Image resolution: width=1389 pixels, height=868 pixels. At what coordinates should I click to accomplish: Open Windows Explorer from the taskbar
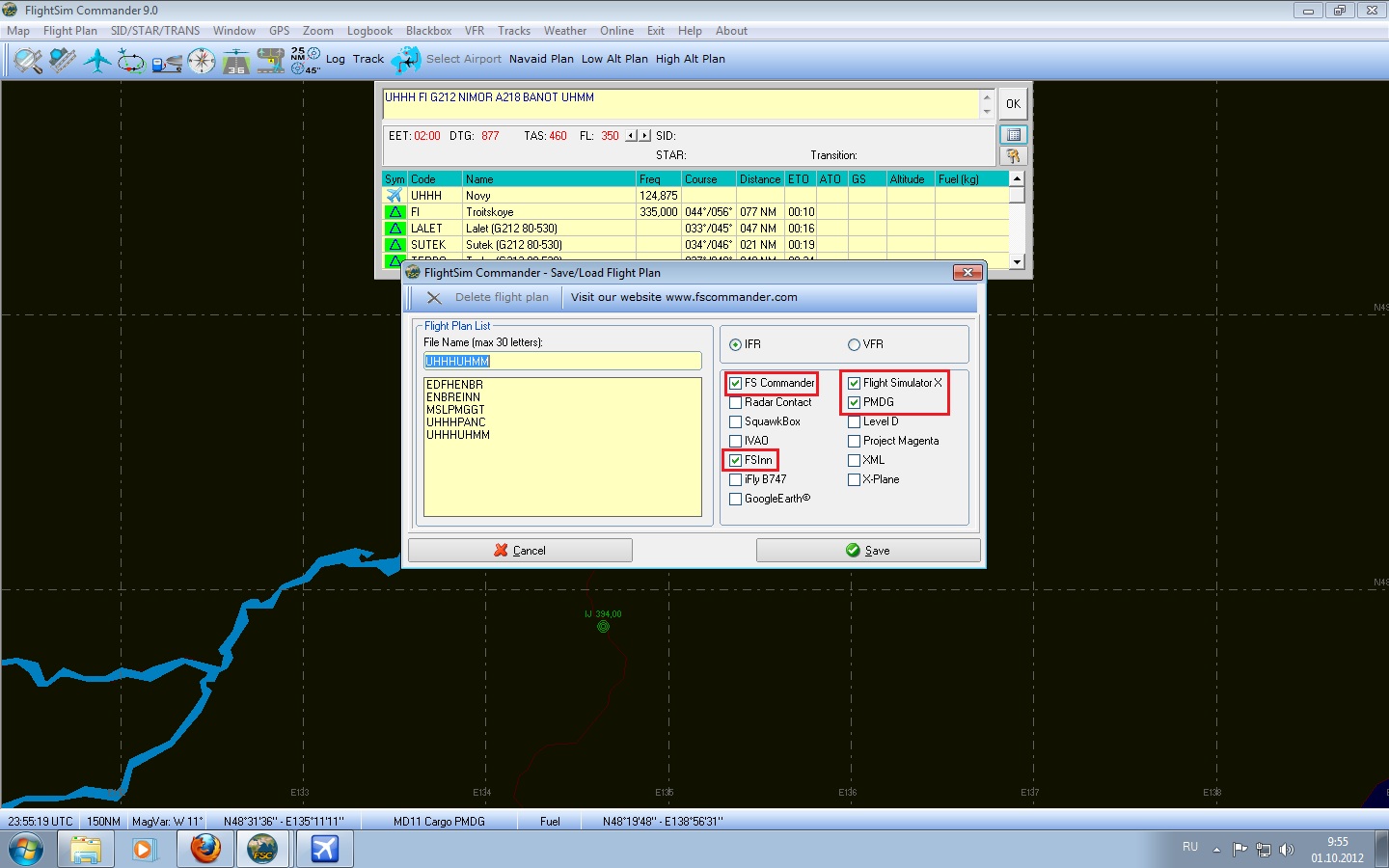pyautogui.click(x=86, y=850)
